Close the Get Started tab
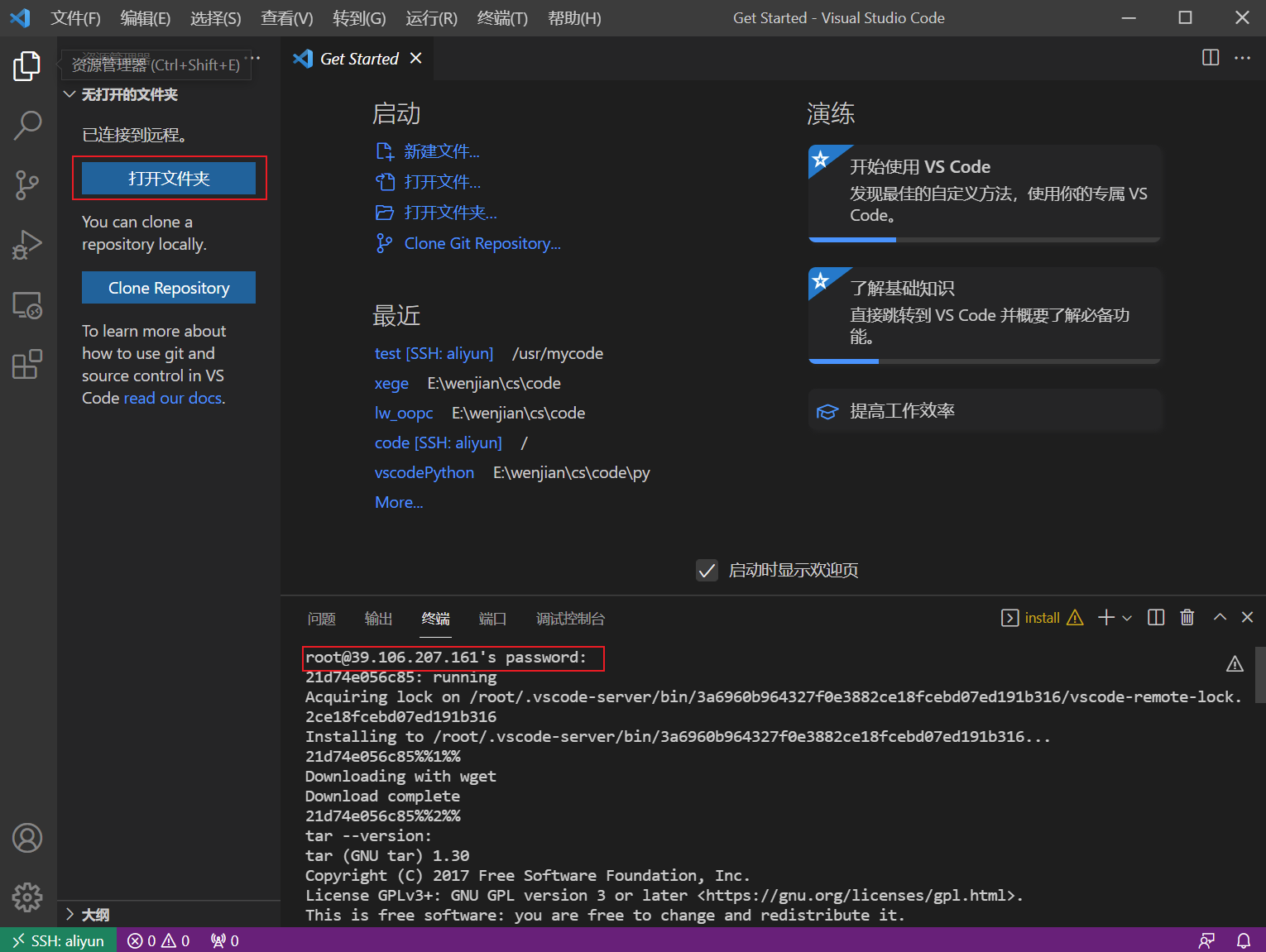The image size is (1266, 952). [416, 58]
